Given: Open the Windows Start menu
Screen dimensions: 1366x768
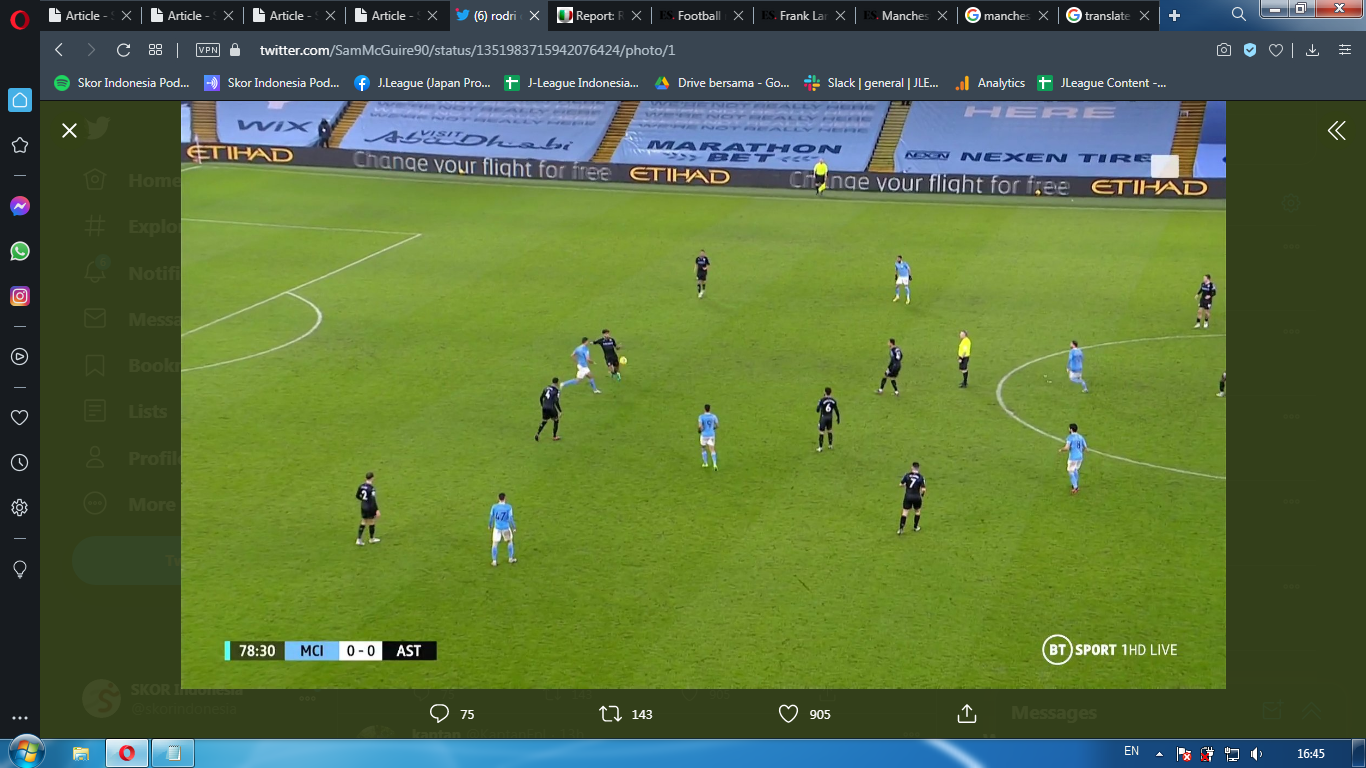Looking at the screenshot, I should 26,752.
